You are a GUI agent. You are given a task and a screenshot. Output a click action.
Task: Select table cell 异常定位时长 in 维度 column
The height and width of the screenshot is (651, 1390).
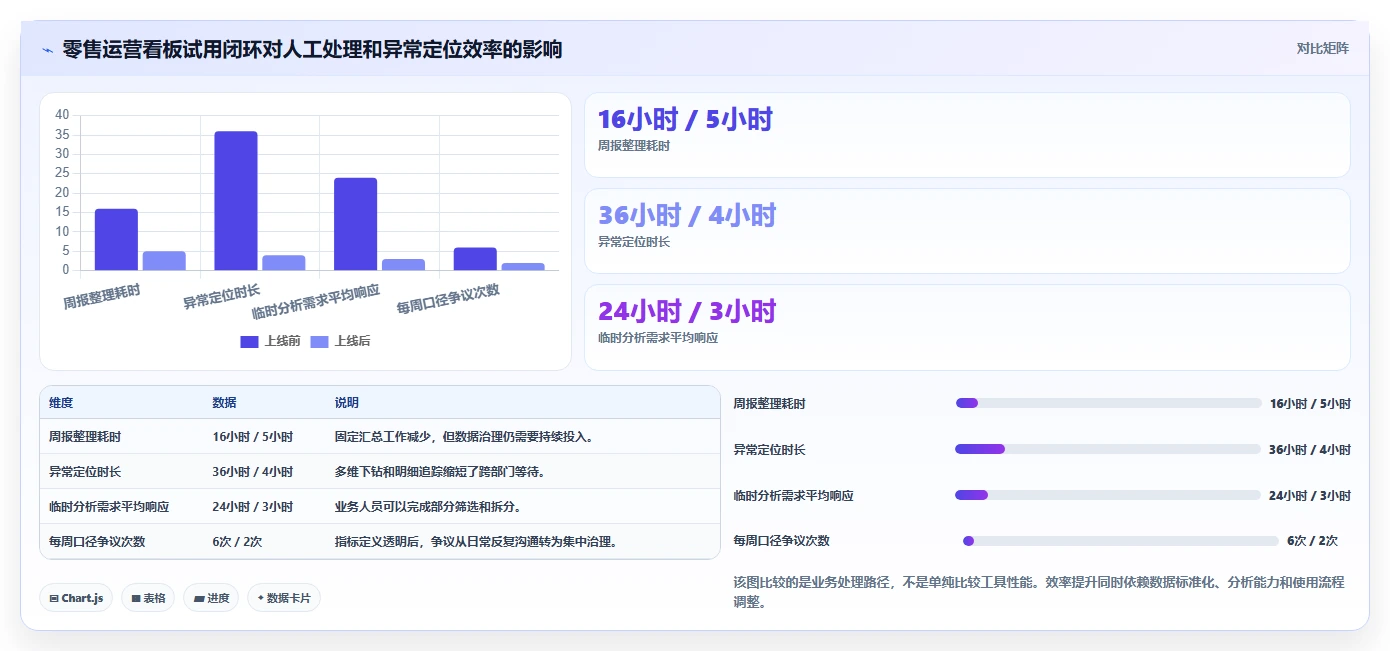point(85,472)
